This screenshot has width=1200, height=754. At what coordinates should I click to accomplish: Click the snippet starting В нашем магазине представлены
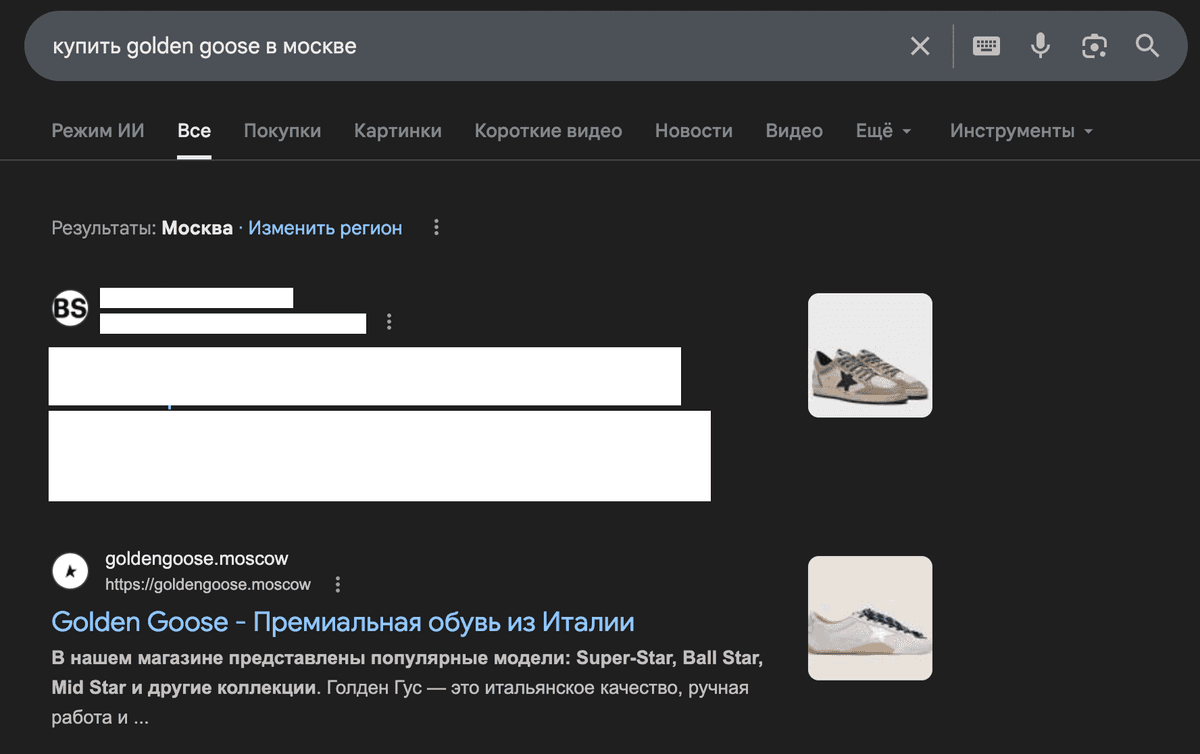coord(407,689)
